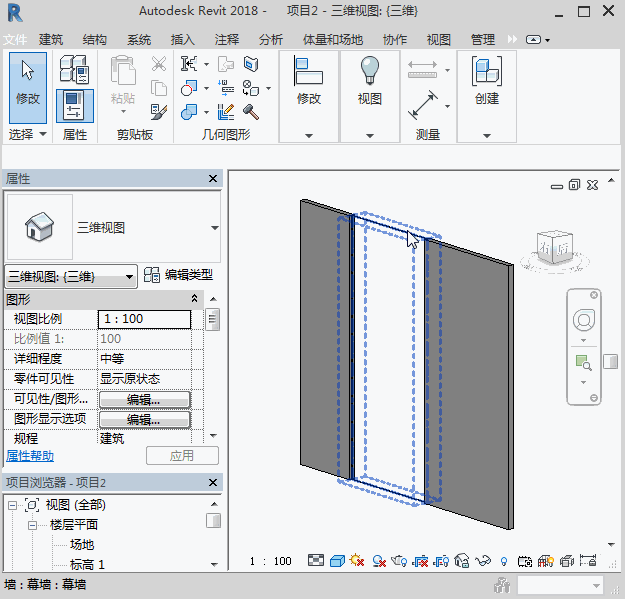The width and height of the screenshot is (625, 599).
Task: Click Detail Level icon in view bar
Action: click(316, 561)
